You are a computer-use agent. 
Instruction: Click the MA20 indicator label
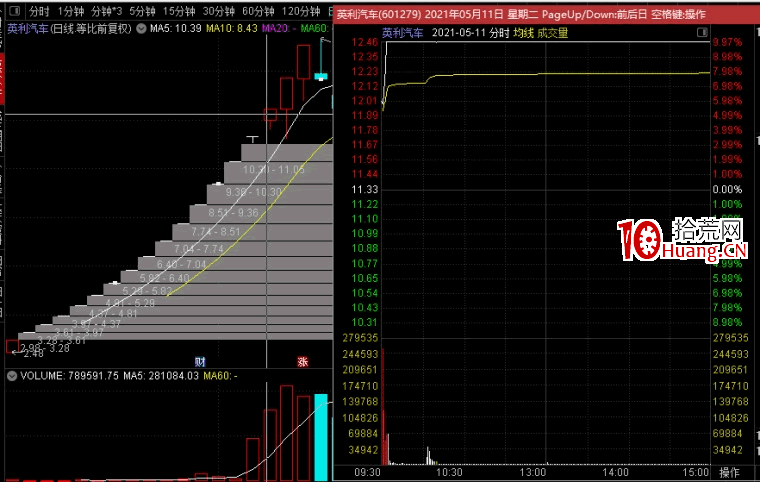click(279, 29)
